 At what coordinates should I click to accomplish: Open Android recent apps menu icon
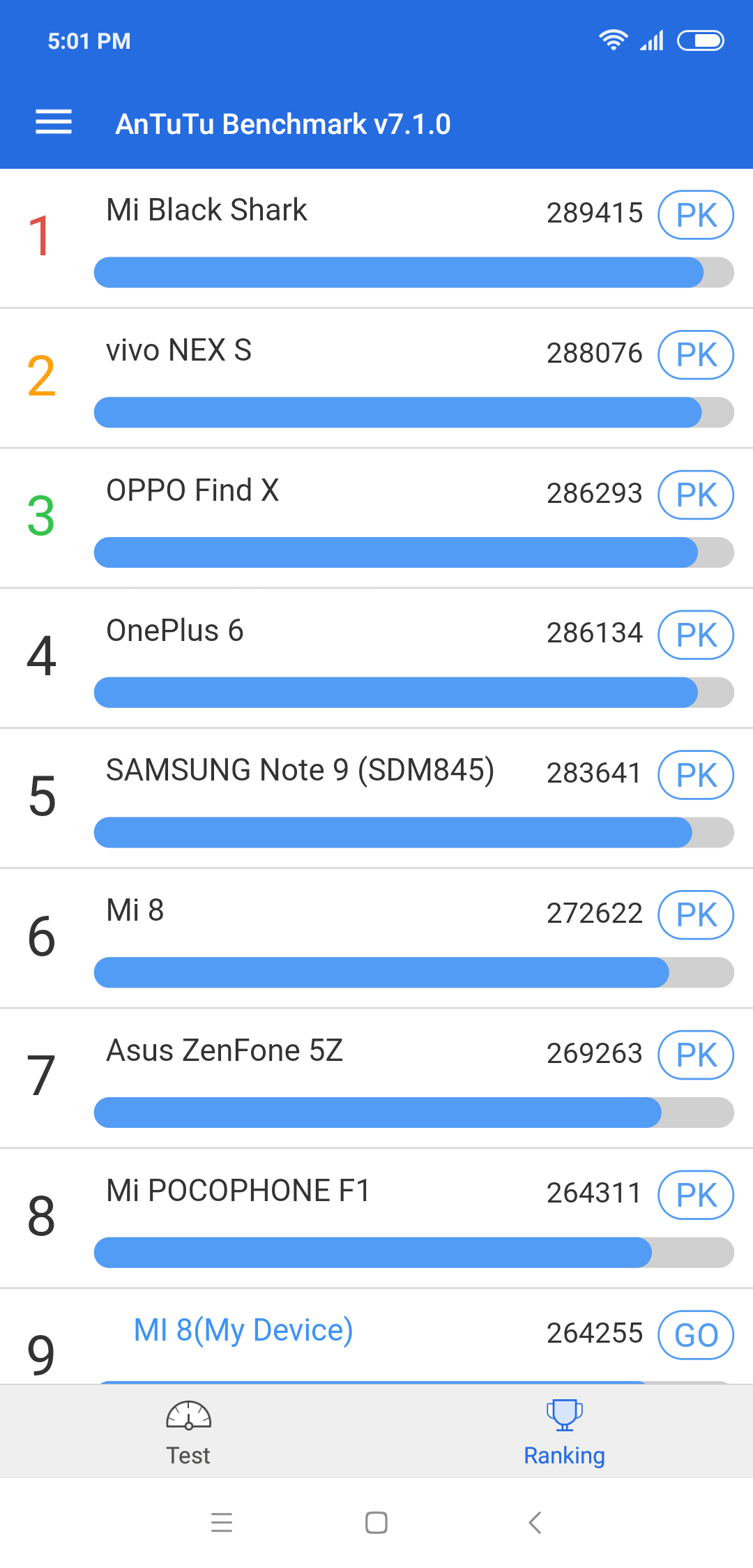[222, 1522]
